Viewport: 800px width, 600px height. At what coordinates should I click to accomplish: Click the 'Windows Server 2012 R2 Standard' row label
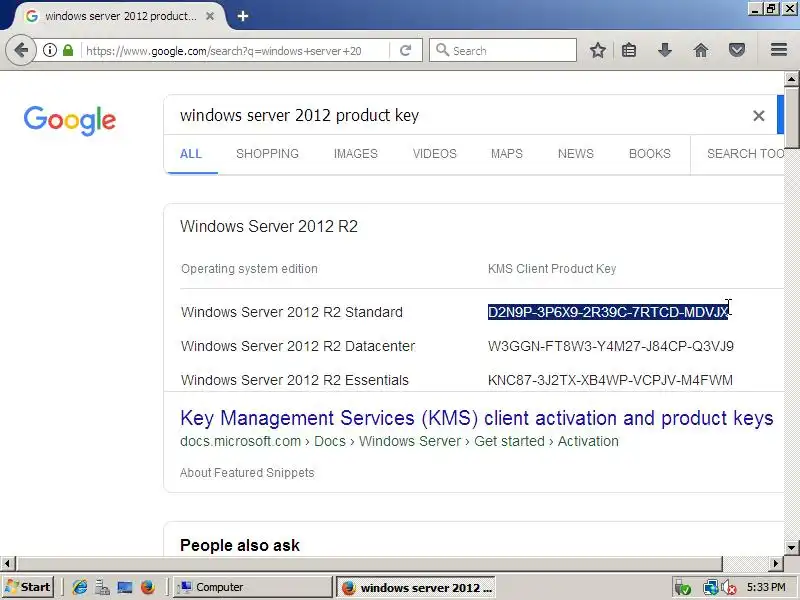292,312
